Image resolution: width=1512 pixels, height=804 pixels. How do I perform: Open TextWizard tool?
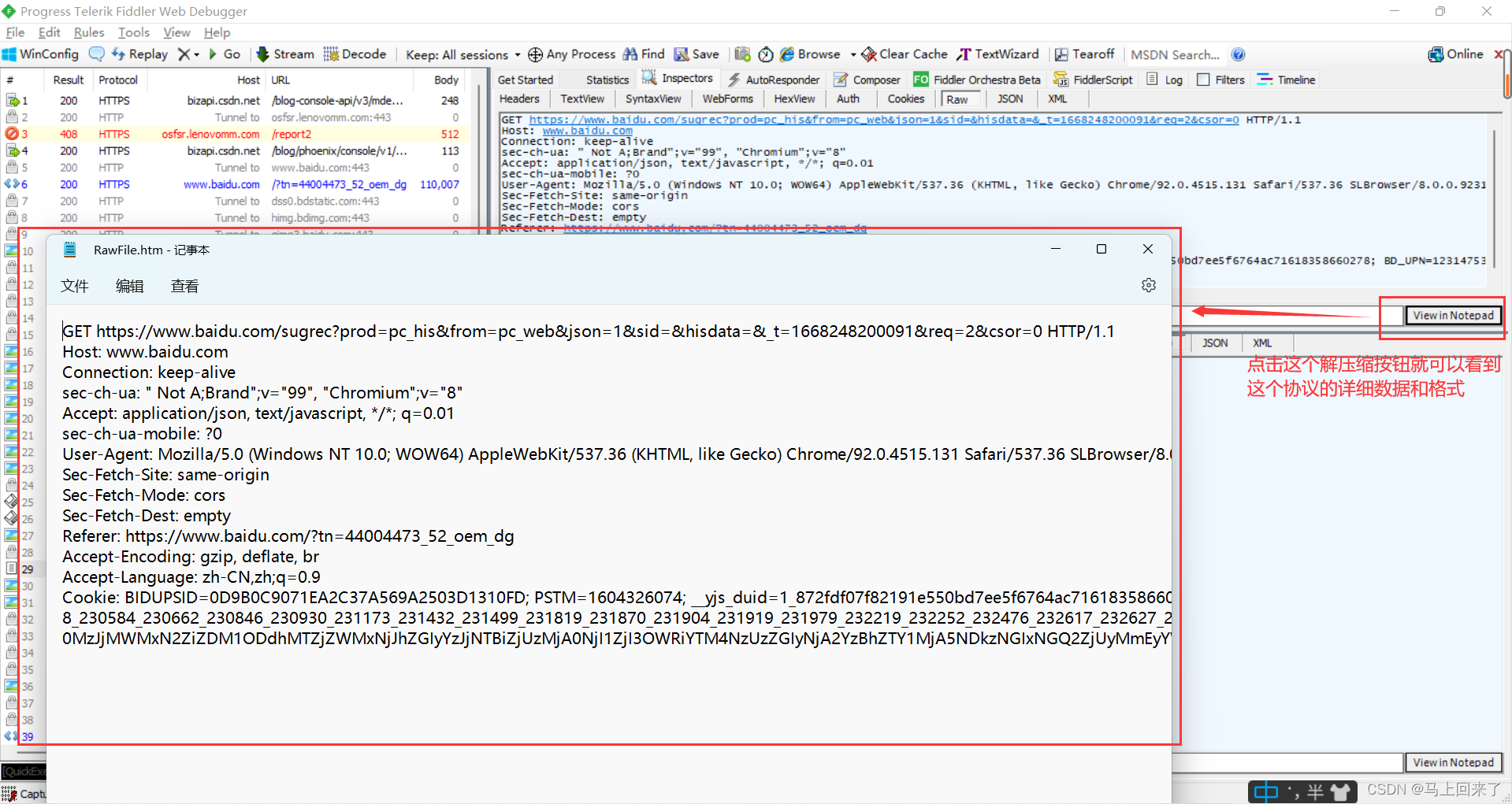[998, 54]
